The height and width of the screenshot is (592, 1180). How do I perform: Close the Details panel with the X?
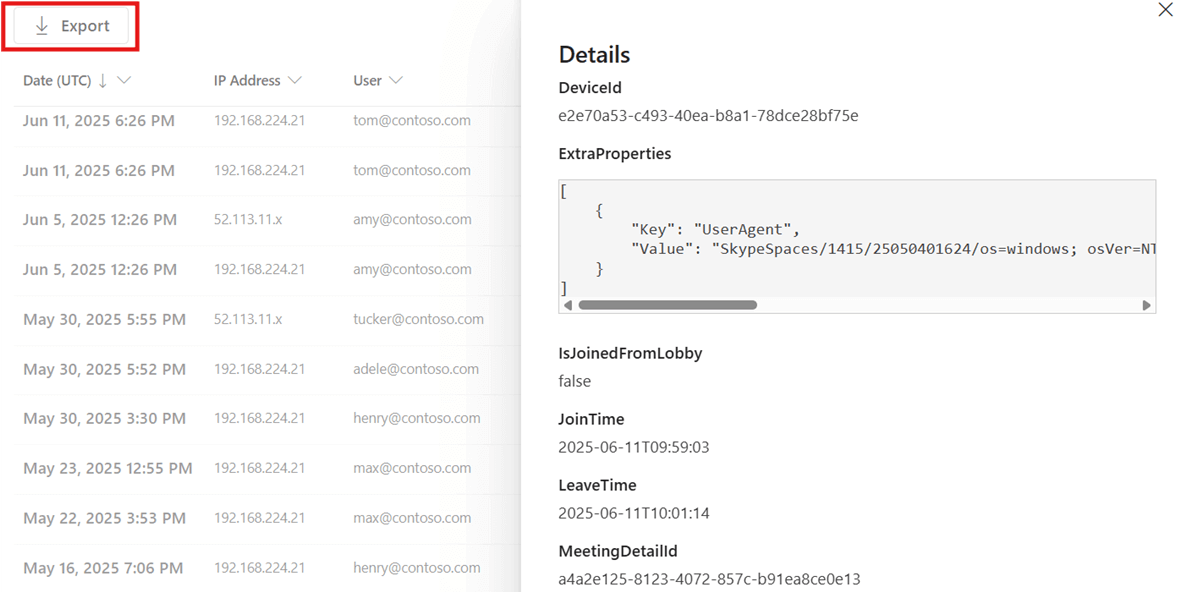[1164, 10]
